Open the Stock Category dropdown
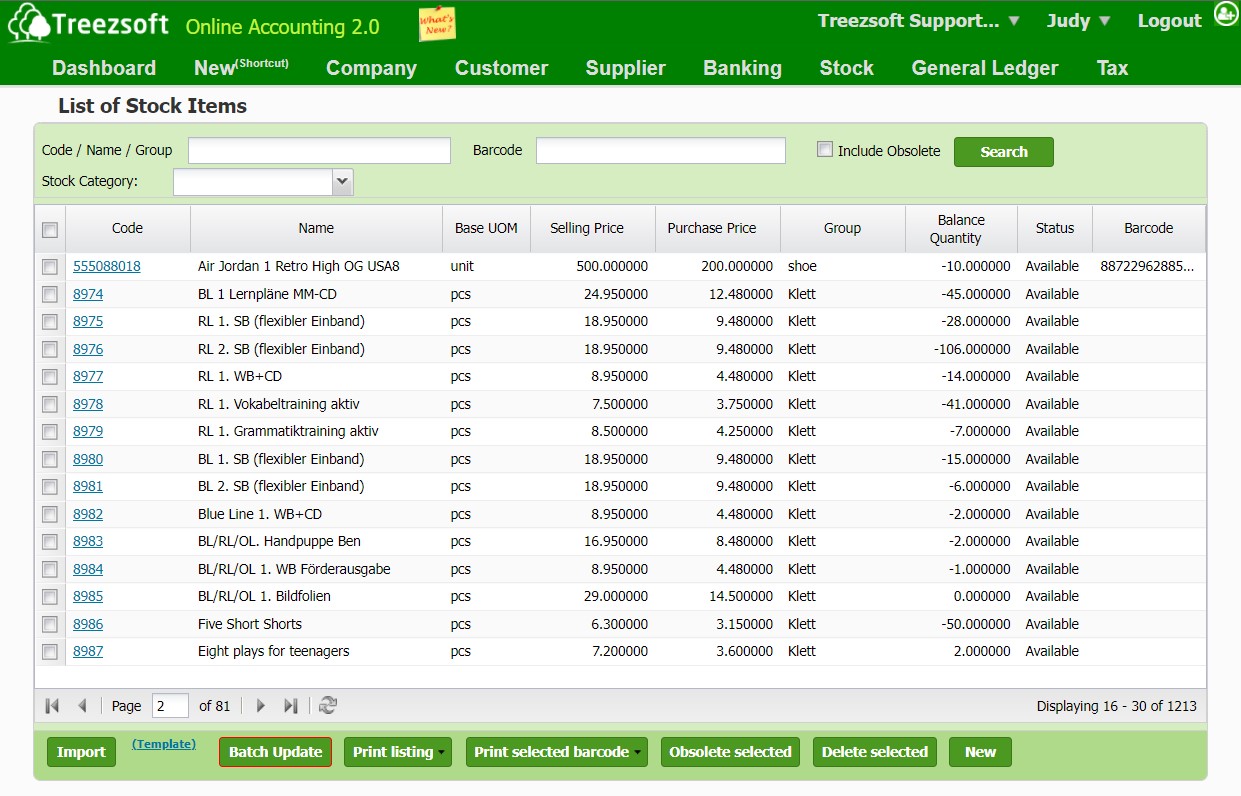Viewport: 1241px width, 796px height. 343,182
